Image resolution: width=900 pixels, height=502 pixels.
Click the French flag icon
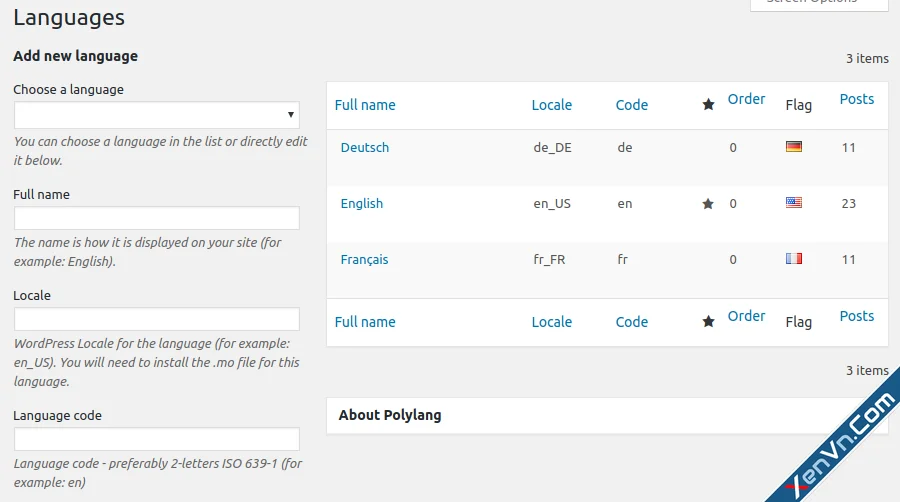794,259
